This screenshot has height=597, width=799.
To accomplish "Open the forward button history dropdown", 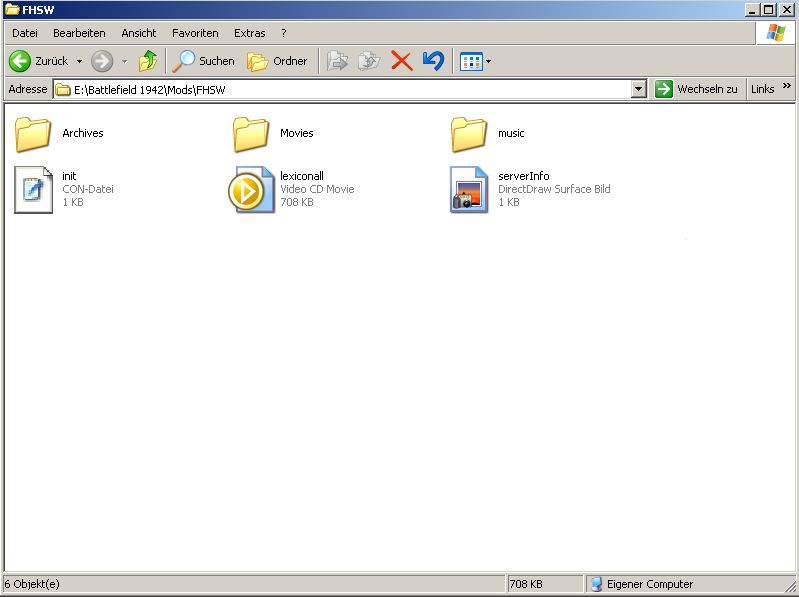I will pyautogui.click(x=125, y=61).
